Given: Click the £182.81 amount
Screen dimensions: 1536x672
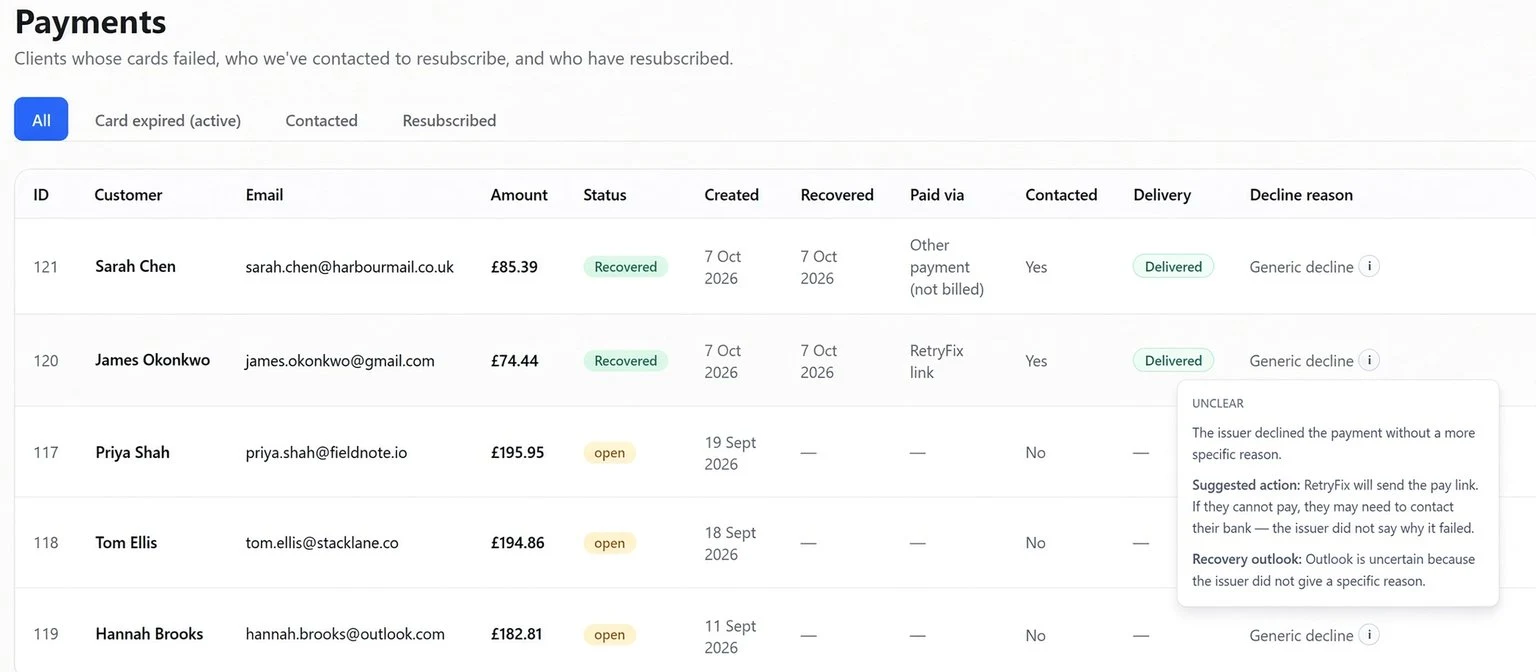Looking at the screenshot, I should [516, 634].
